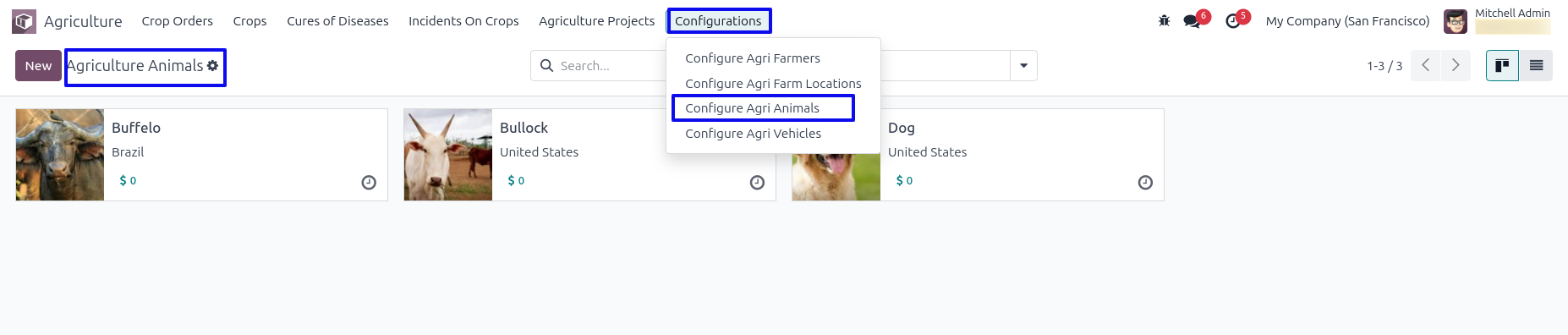This screenshot has width=1568, height=335.
Task: Open the Agriculture app home icon
Action: (x=25, y=21)
